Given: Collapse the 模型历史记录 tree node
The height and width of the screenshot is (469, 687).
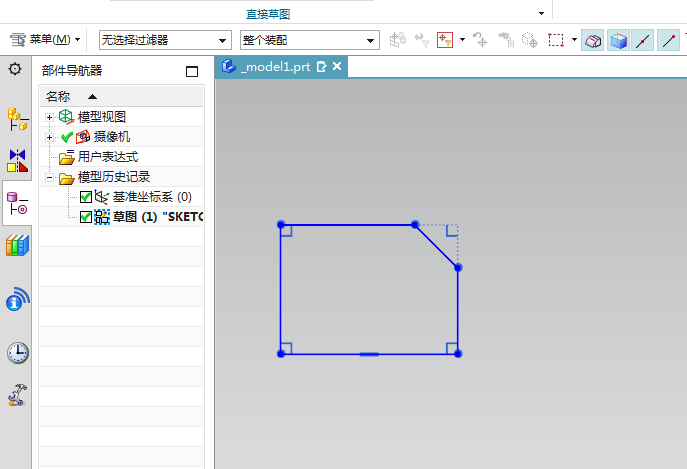Looking at the screenshot, I should (49, 177).
